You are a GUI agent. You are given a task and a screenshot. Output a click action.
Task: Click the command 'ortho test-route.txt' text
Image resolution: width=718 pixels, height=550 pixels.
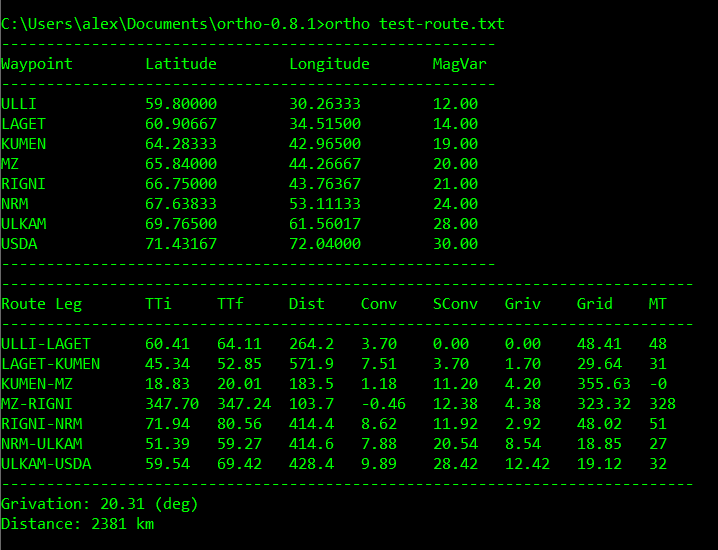click(x=415, y=24)
